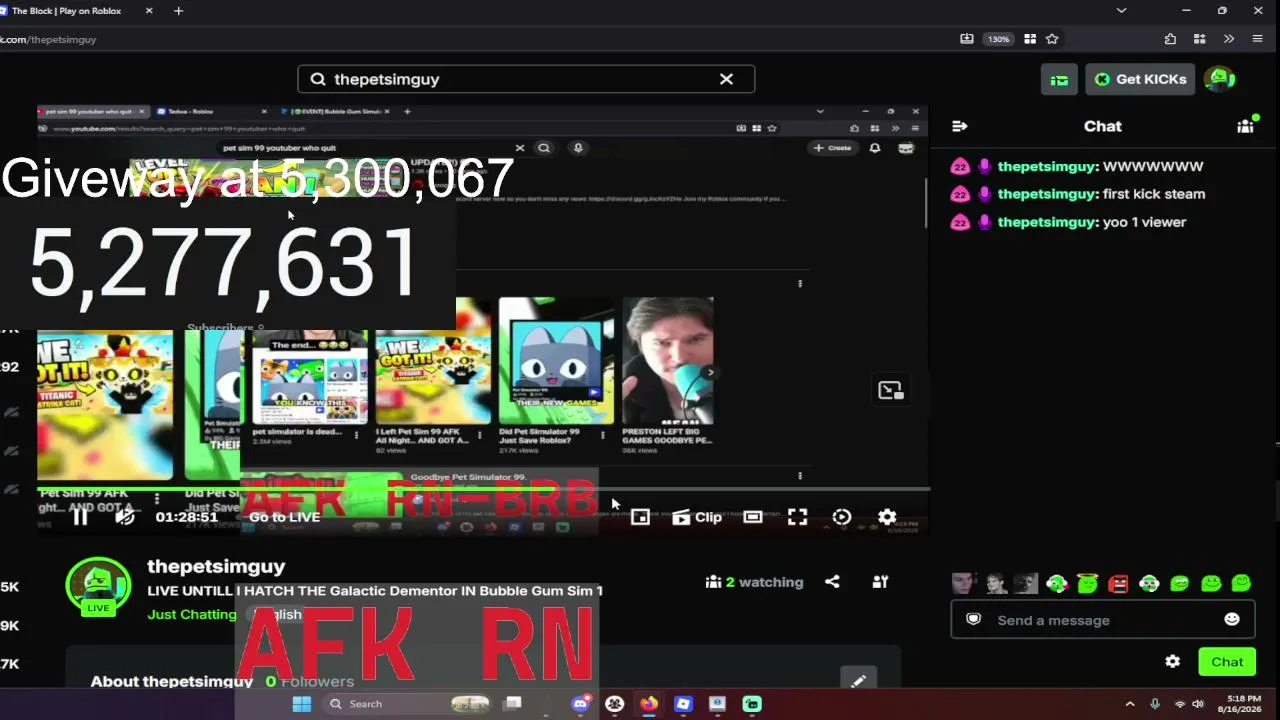1280x720 pixels.
Task: Pause the live stream video
Action: (80, 517)
